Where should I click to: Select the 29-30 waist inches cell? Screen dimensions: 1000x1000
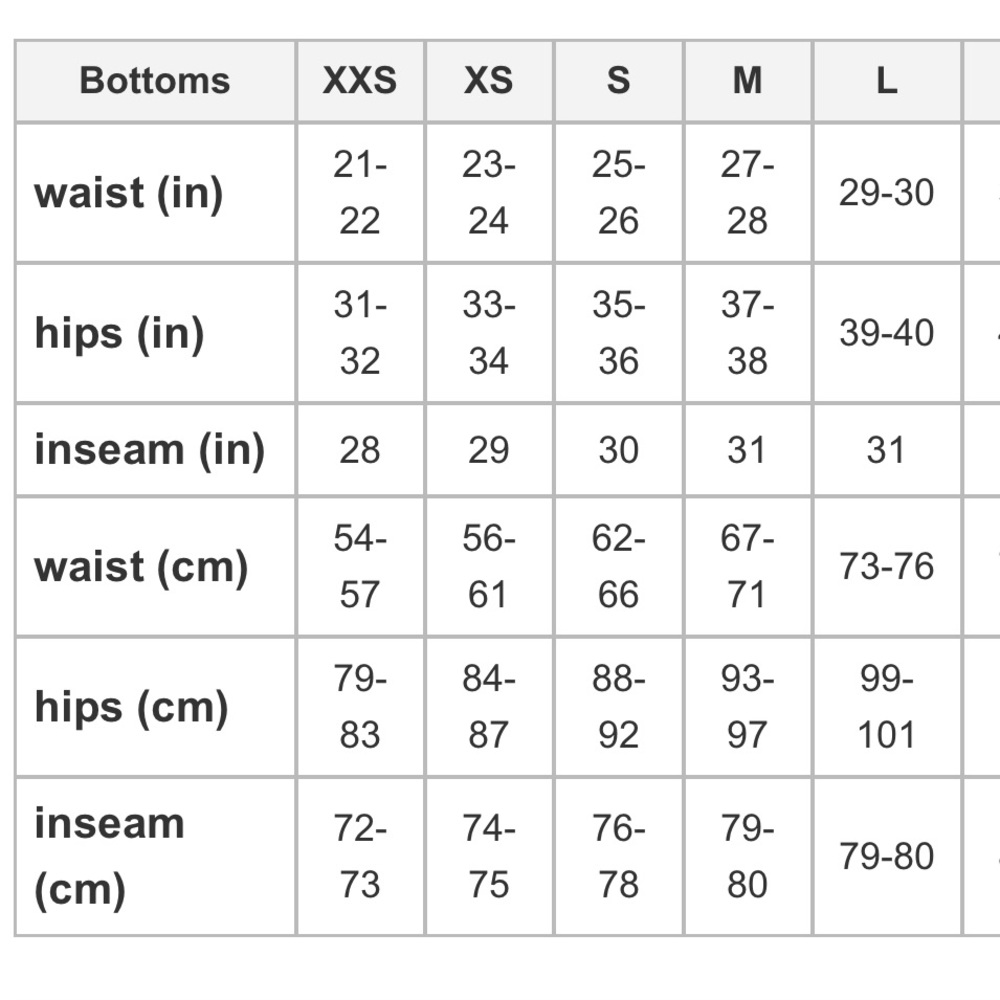pyautogui.click(x=887, y=193)
